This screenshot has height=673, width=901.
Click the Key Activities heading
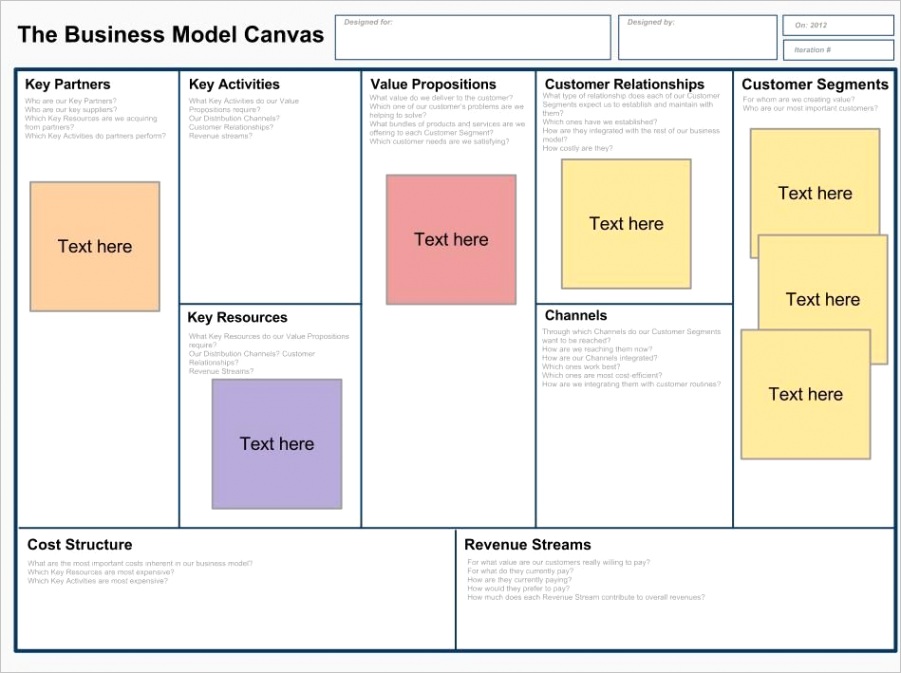point(234,85)
